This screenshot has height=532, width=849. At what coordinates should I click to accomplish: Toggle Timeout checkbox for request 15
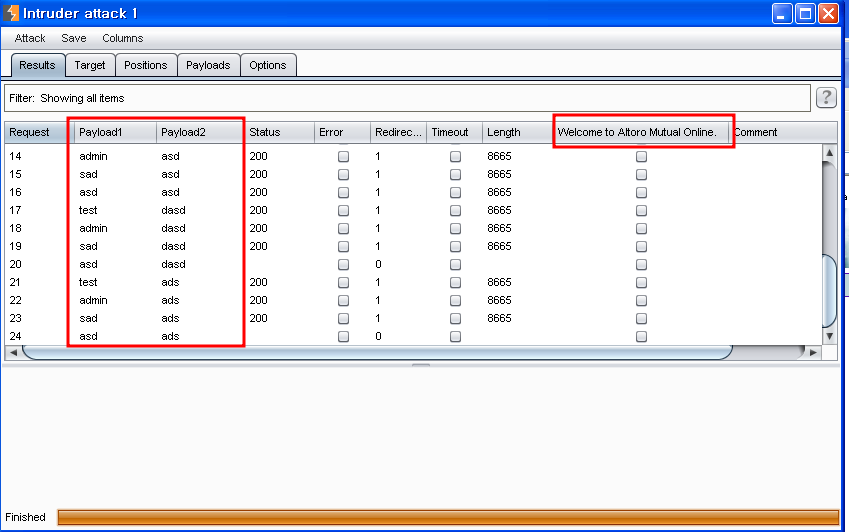(455, 174)
